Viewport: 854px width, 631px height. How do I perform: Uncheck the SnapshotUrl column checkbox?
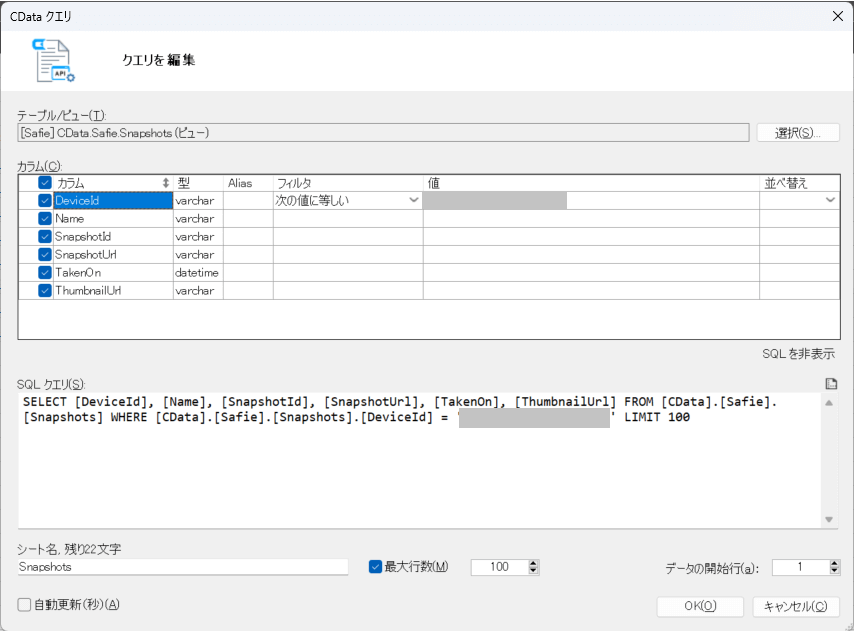point(45,254)
